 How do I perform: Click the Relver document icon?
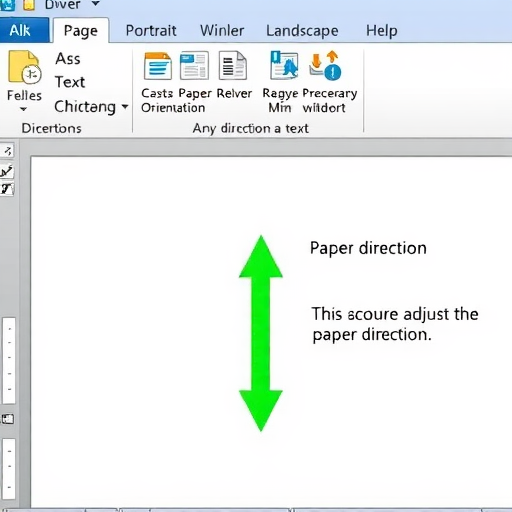[233, 65]
